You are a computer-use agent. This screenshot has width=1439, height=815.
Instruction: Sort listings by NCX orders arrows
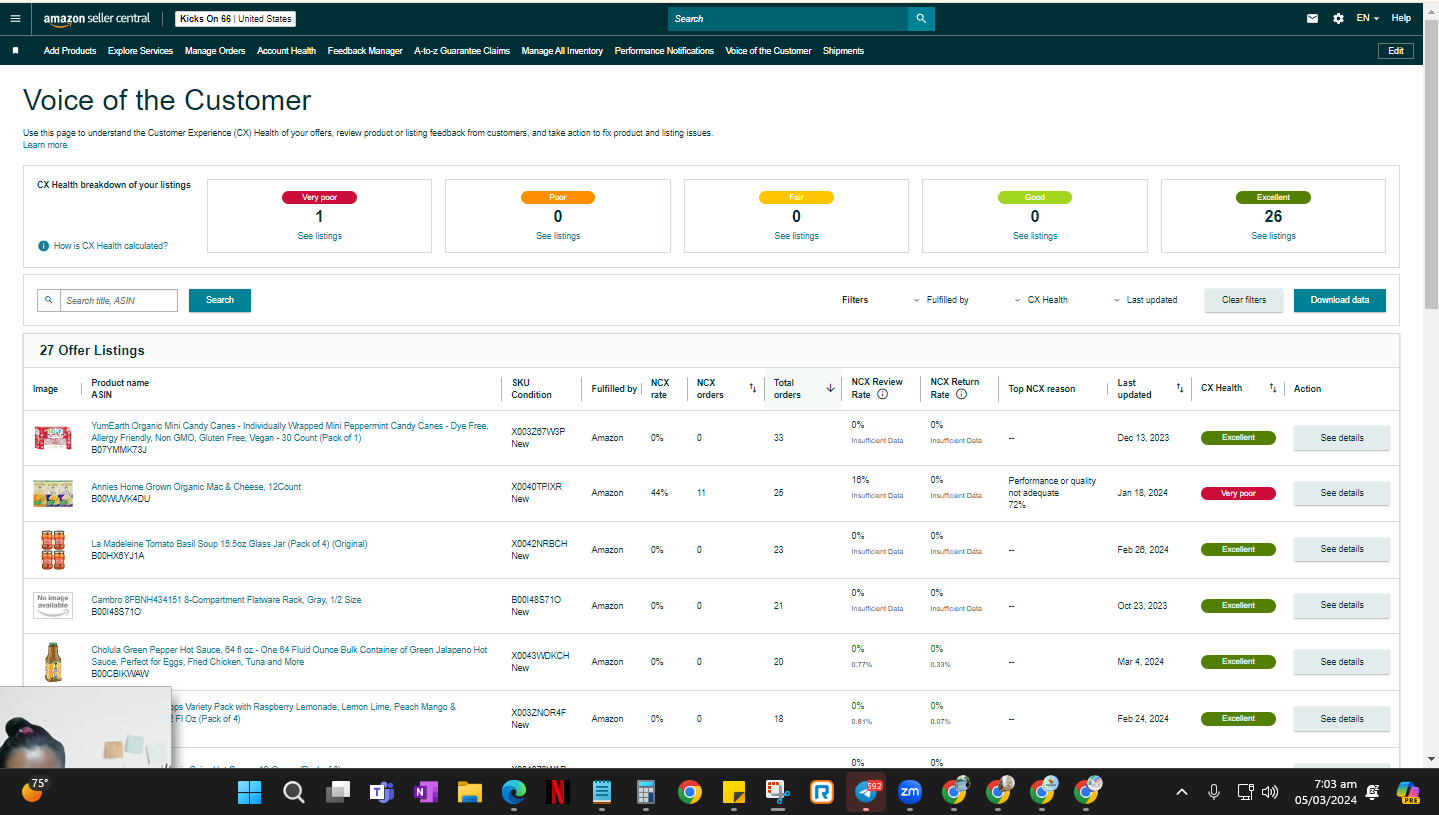click(752, 388)
